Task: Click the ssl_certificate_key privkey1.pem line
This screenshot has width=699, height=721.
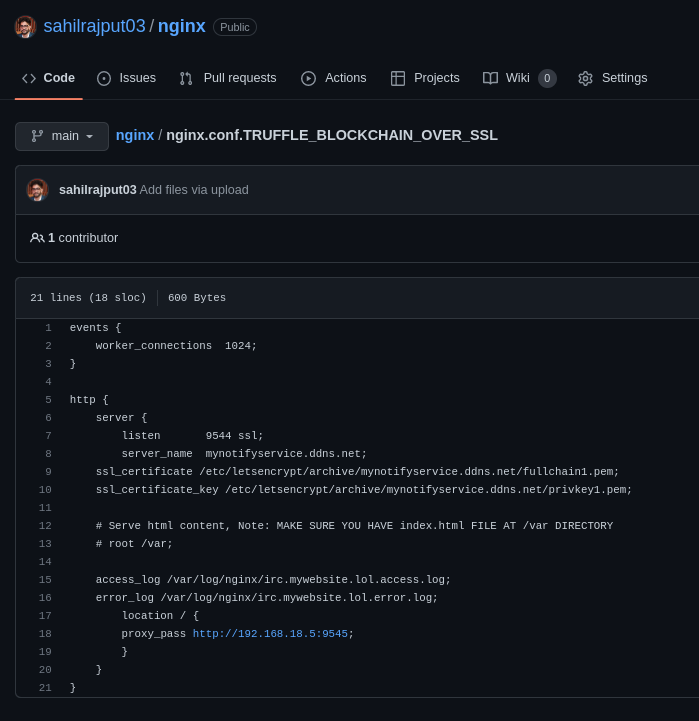Action: 364,490
